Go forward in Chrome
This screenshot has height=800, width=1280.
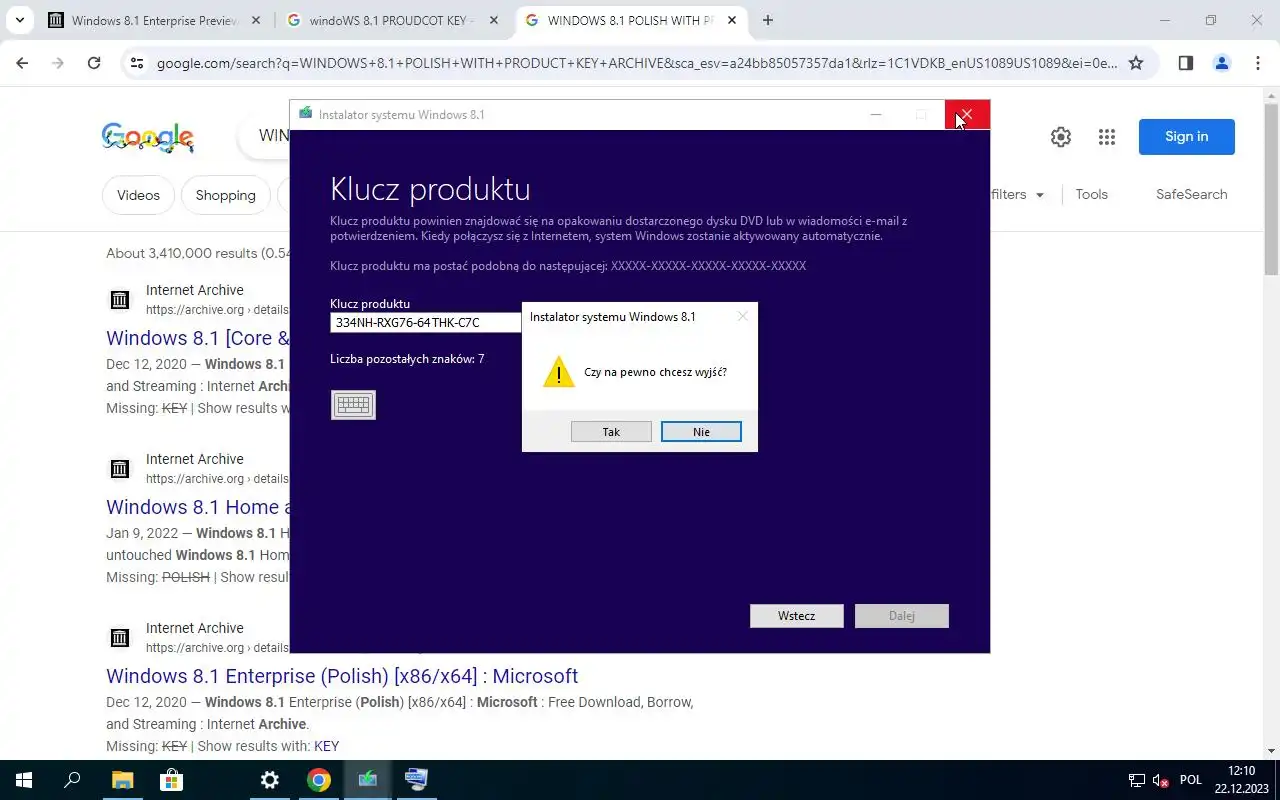[x=58, y=63]
